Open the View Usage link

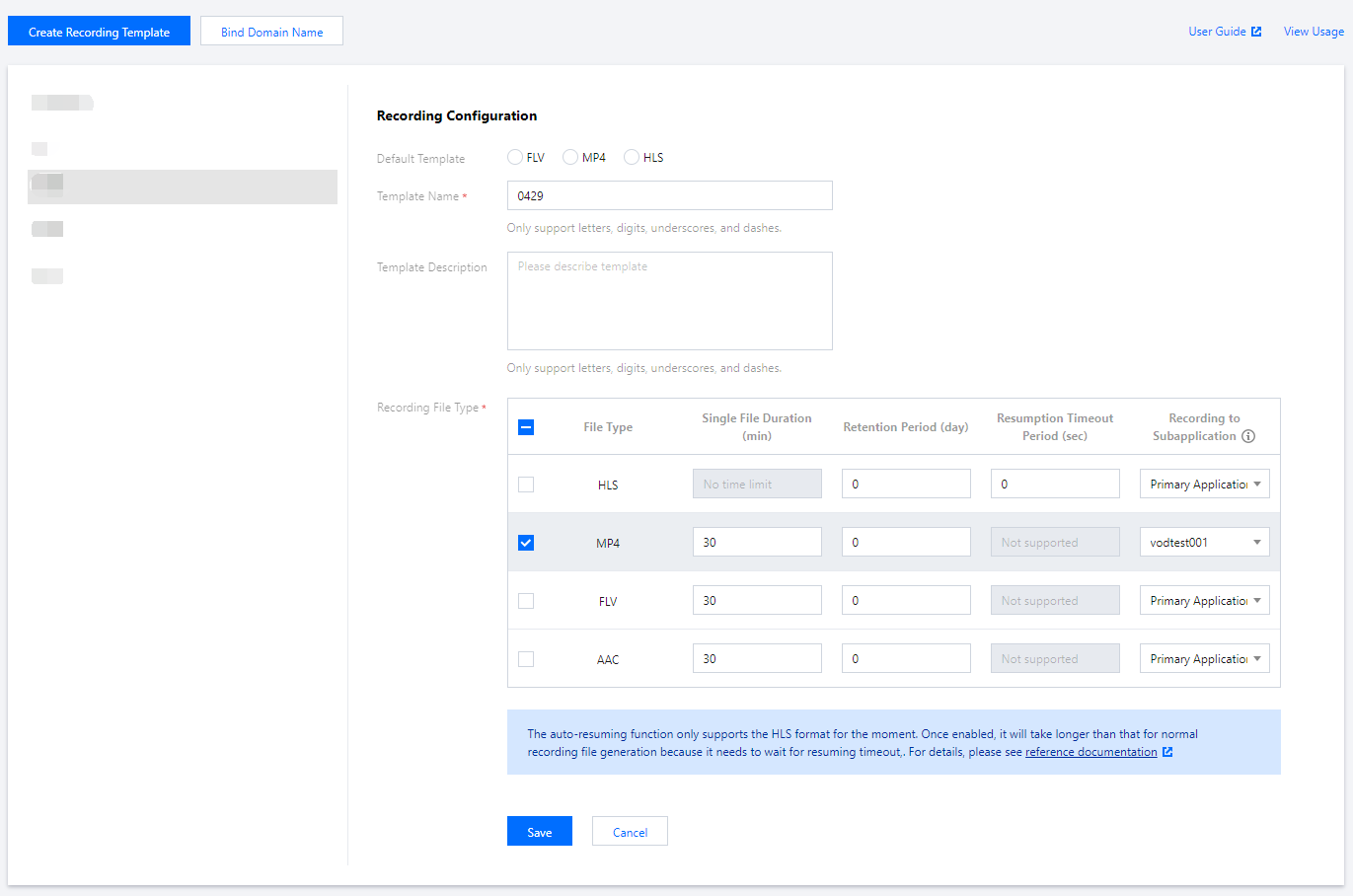coord(1314,32)
